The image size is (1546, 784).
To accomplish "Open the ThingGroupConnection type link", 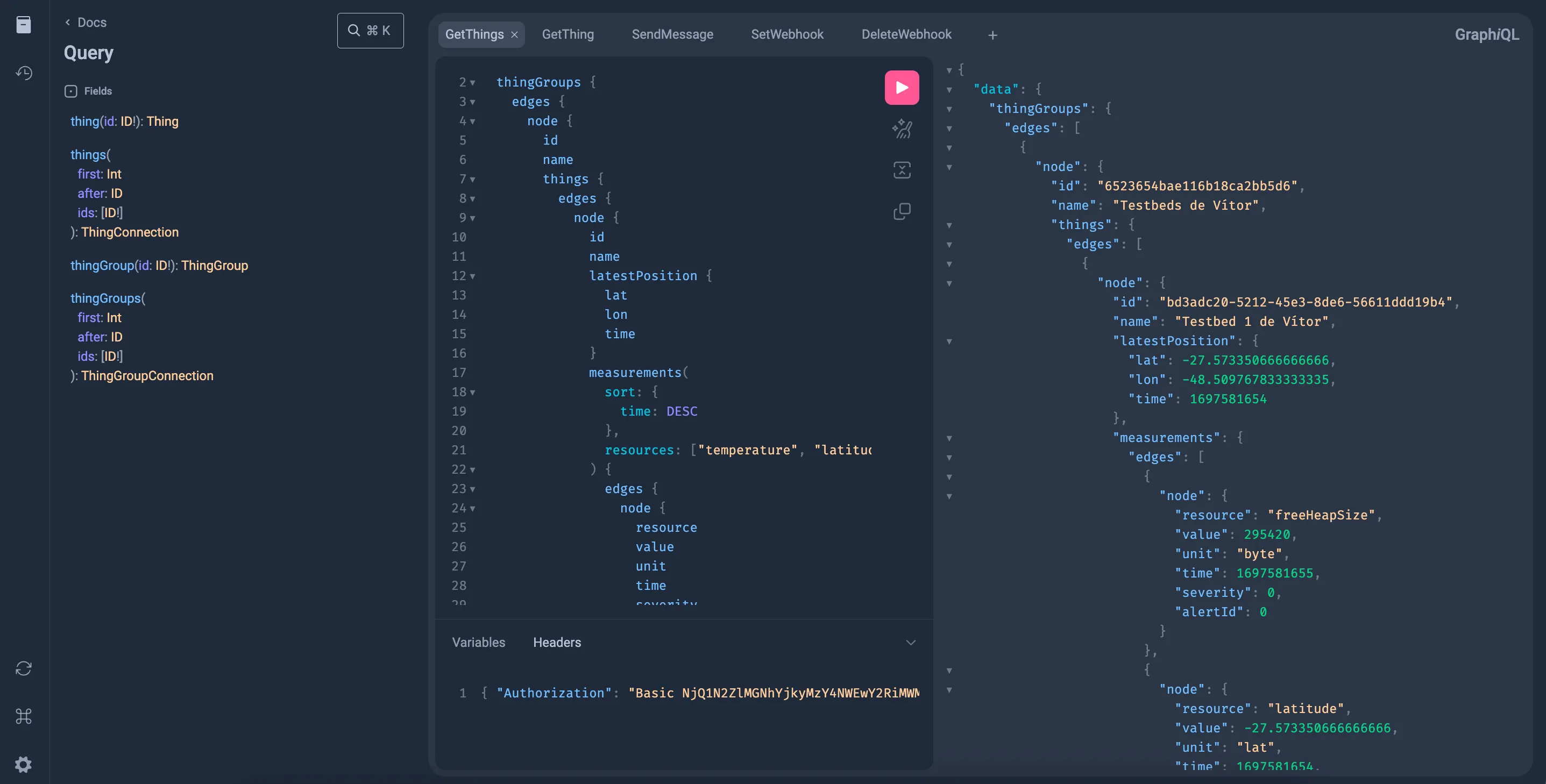I will pyautogui.click(x=147, y=376).
